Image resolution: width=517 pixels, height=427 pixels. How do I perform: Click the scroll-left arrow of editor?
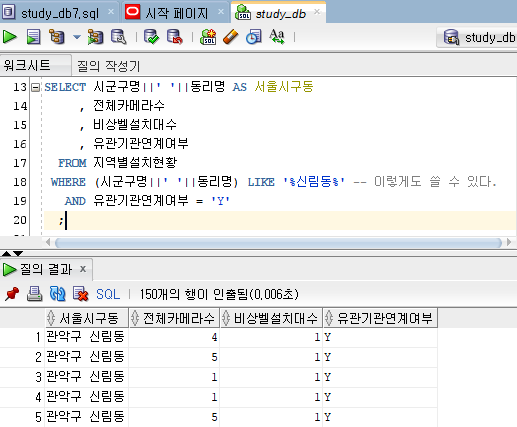(48, 242)
